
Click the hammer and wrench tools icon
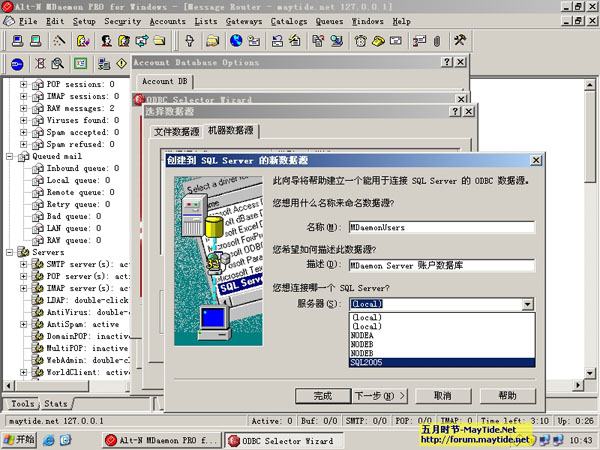(461, 41)
